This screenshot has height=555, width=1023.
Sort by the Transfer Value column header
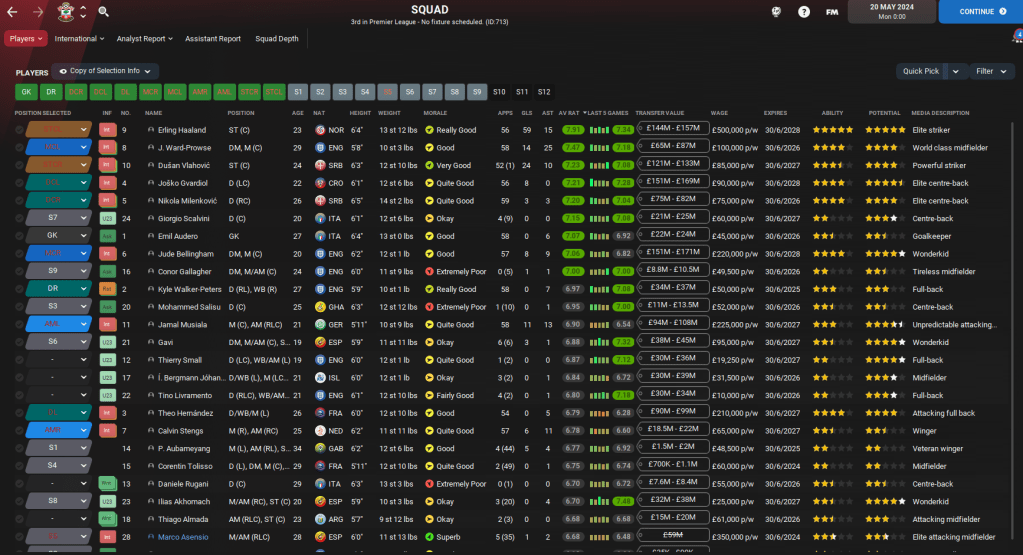coord(660,113)
